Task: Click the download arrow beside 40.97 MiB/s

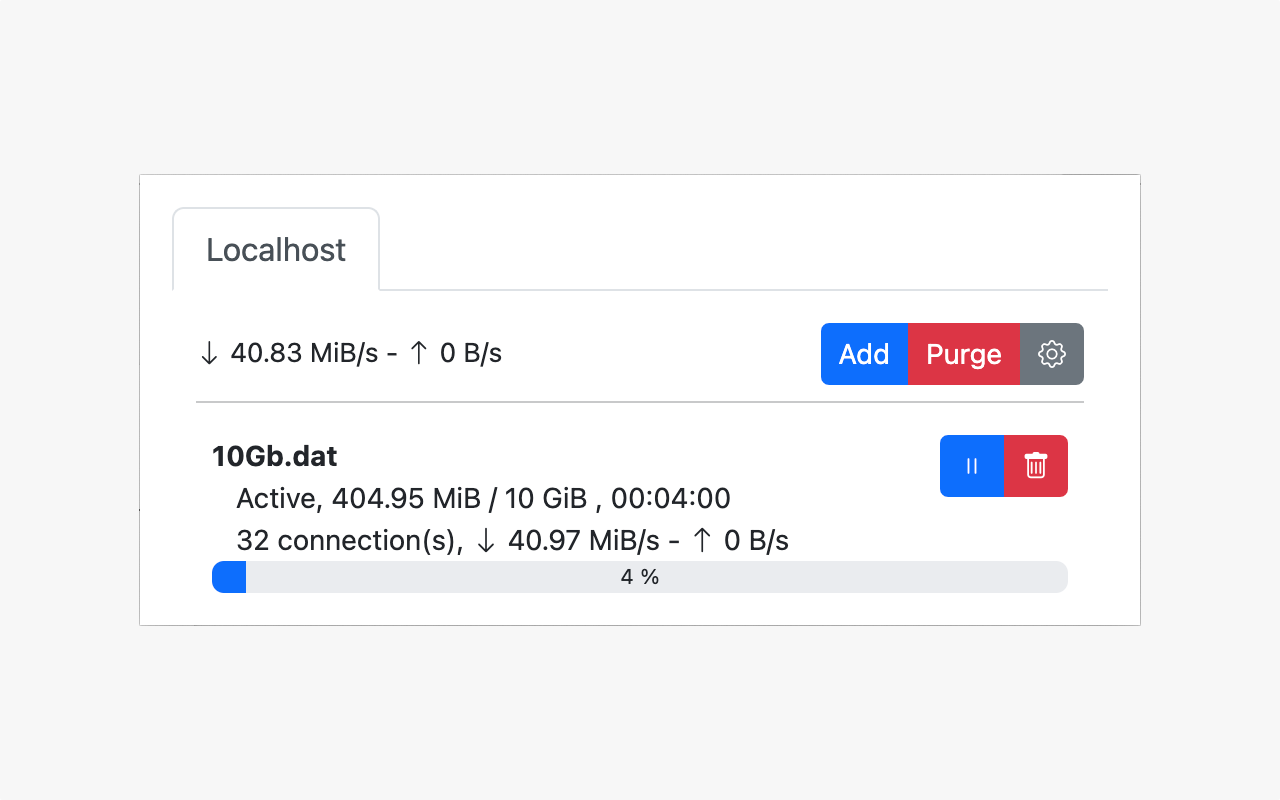Action: click(486, 541)
